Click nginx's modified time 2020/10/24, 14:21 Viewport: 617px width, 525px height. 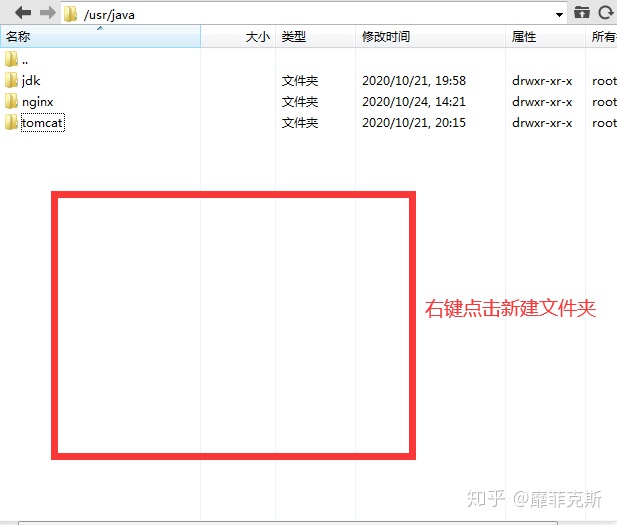(x=414, y=102)
